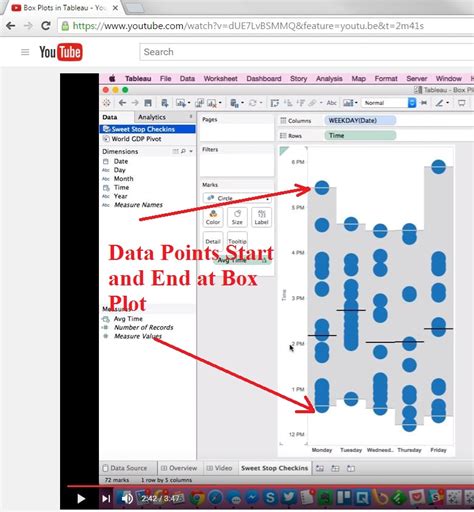The image size is (474, 512).
Task: Click the Time pill on Rows shelf
Action: click(x=360, y=135)
